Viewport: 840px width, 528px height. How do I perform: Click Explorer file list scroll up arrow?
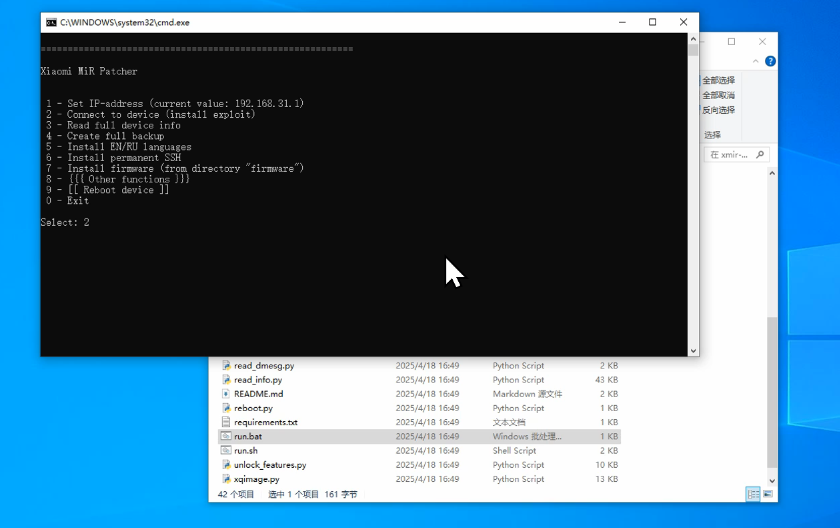(772, 173)
